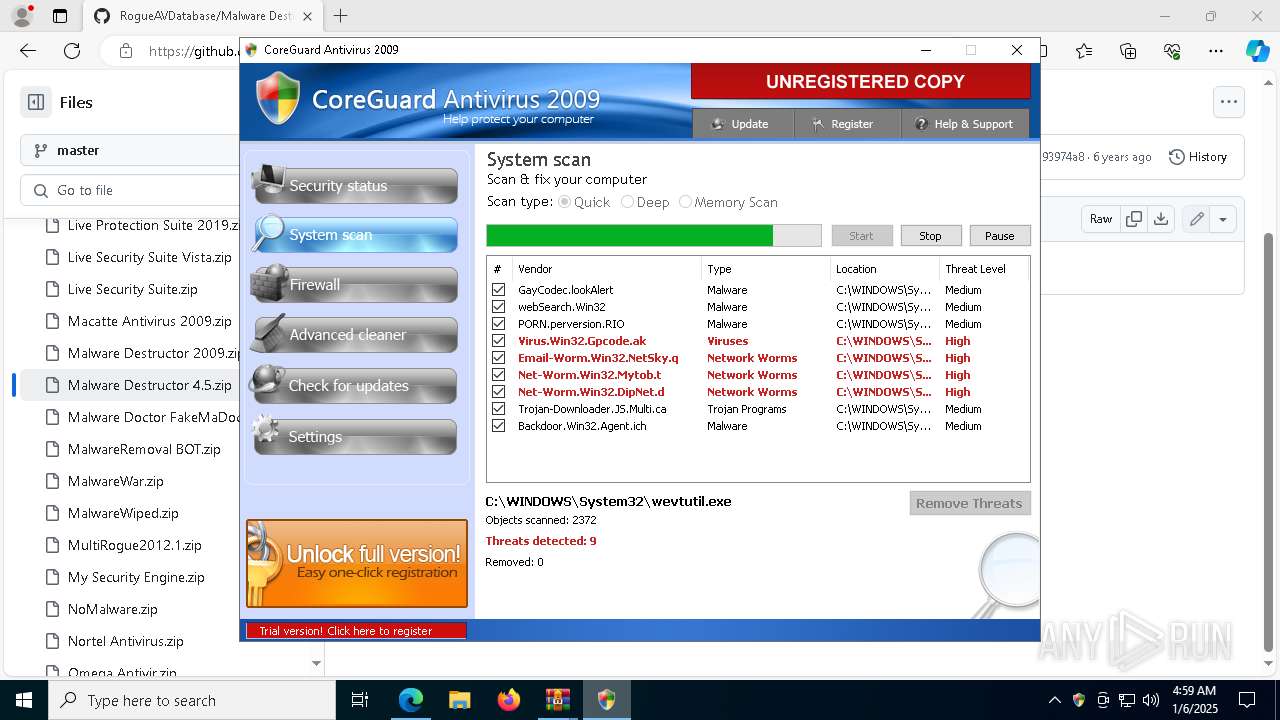The height and width of the screenshot is (720, 1280).
Task: Click Unlock full version banner
Action: tap(357, 563)
